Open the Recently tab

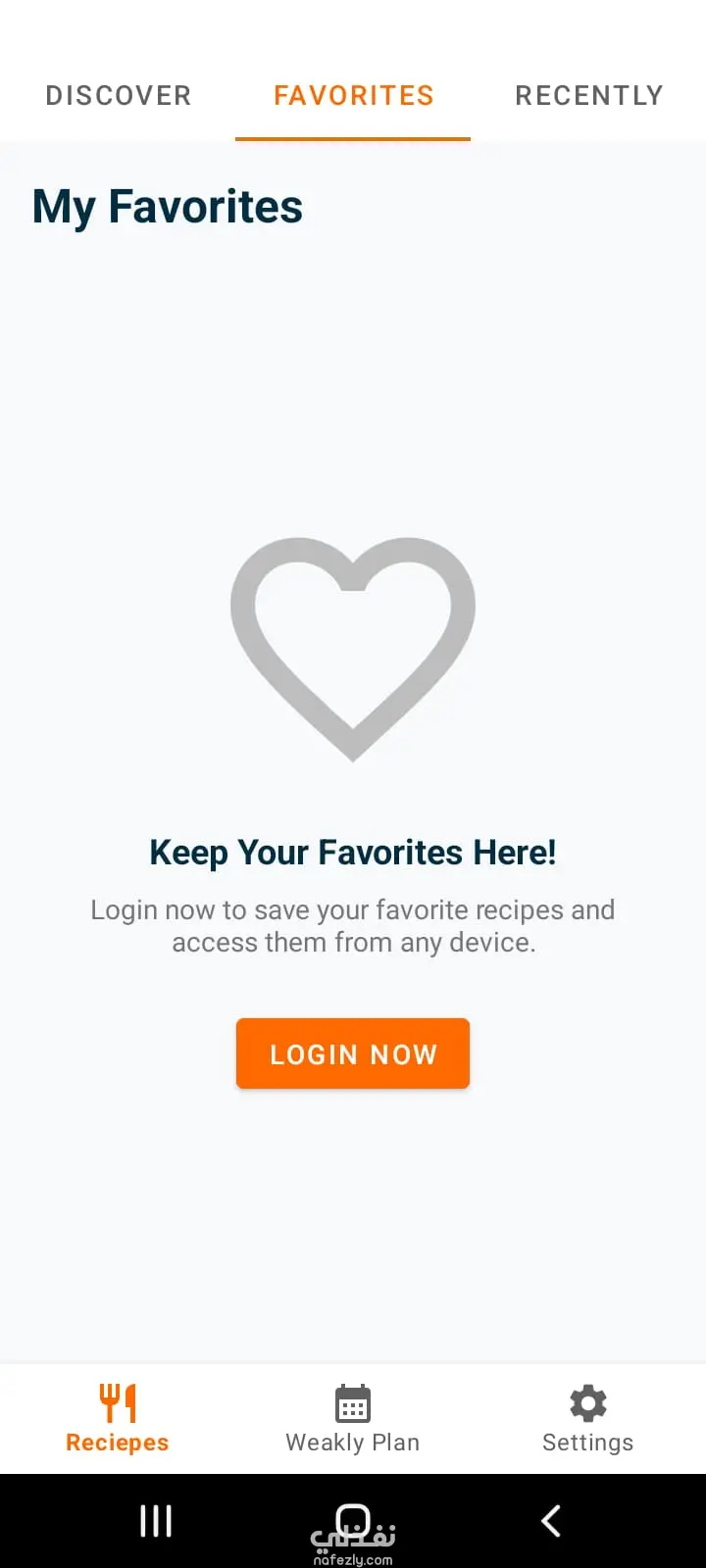588,95
